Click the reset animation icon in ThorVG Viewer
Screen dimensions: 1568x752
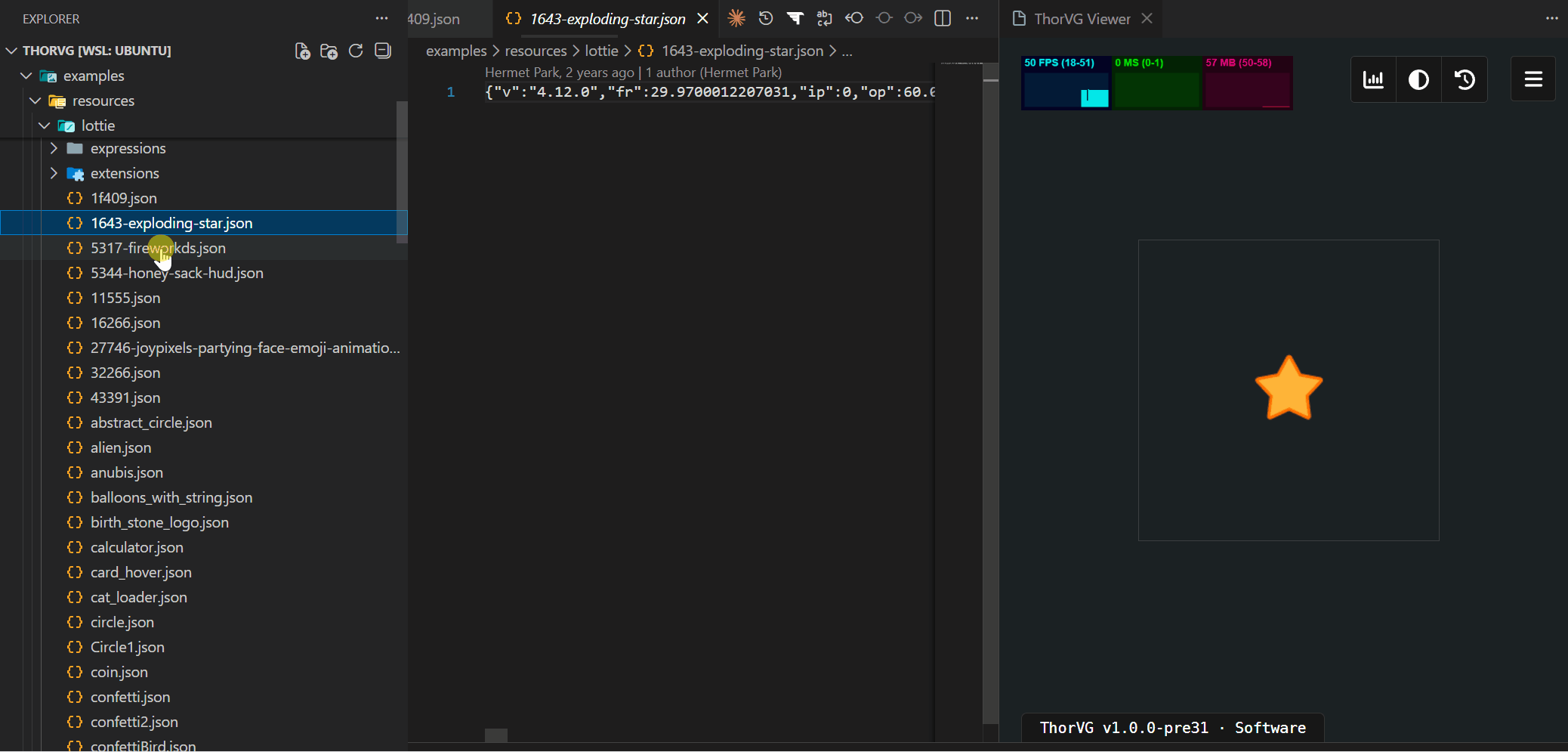(1465, 79)
